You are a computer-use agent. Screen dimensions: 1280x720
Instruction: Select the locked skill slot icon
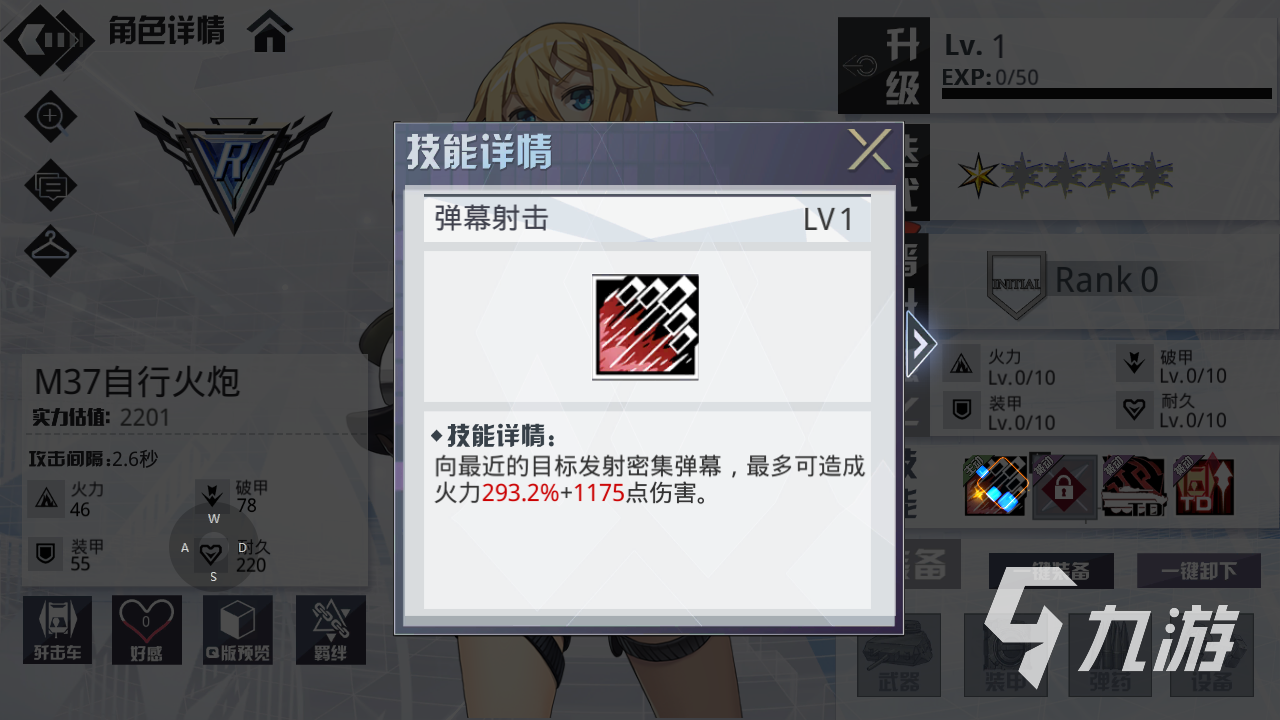point(1063,487)
